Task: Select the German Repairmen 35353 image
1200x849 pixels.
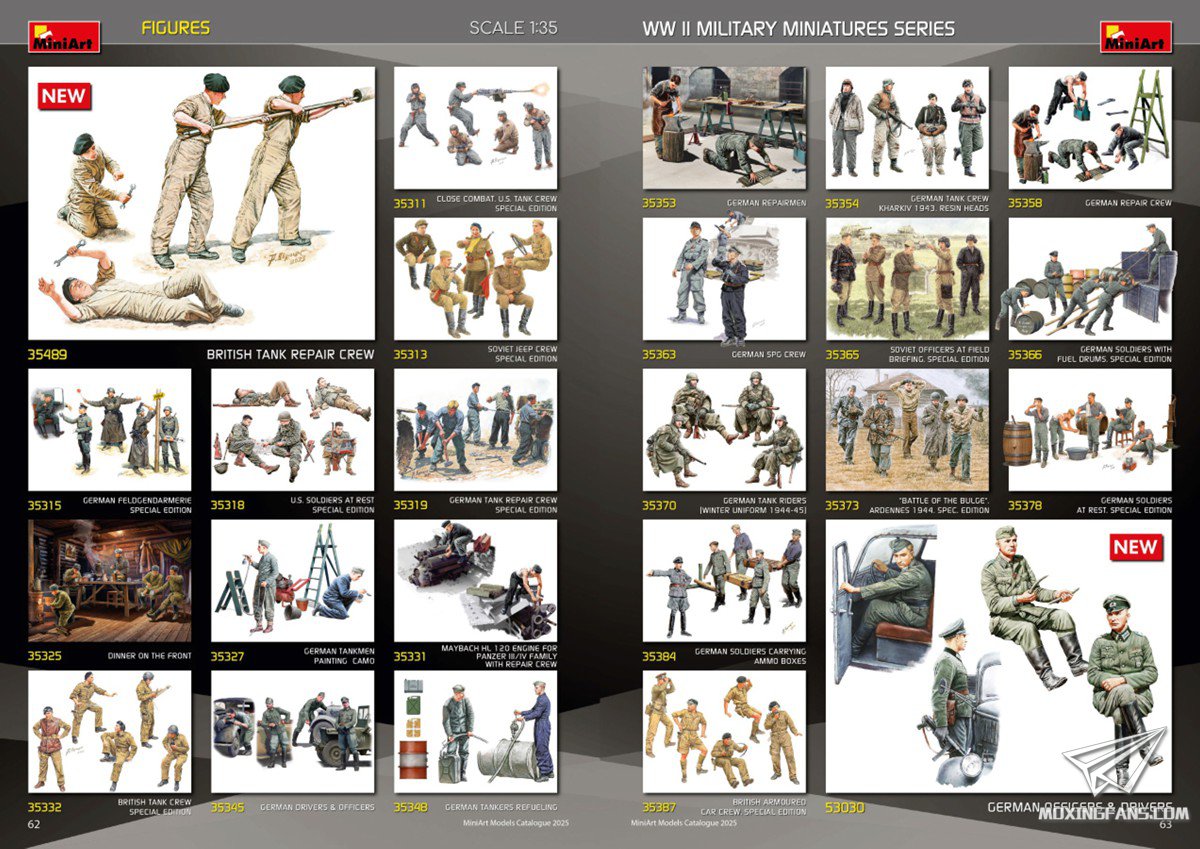Action: [724, 128]
